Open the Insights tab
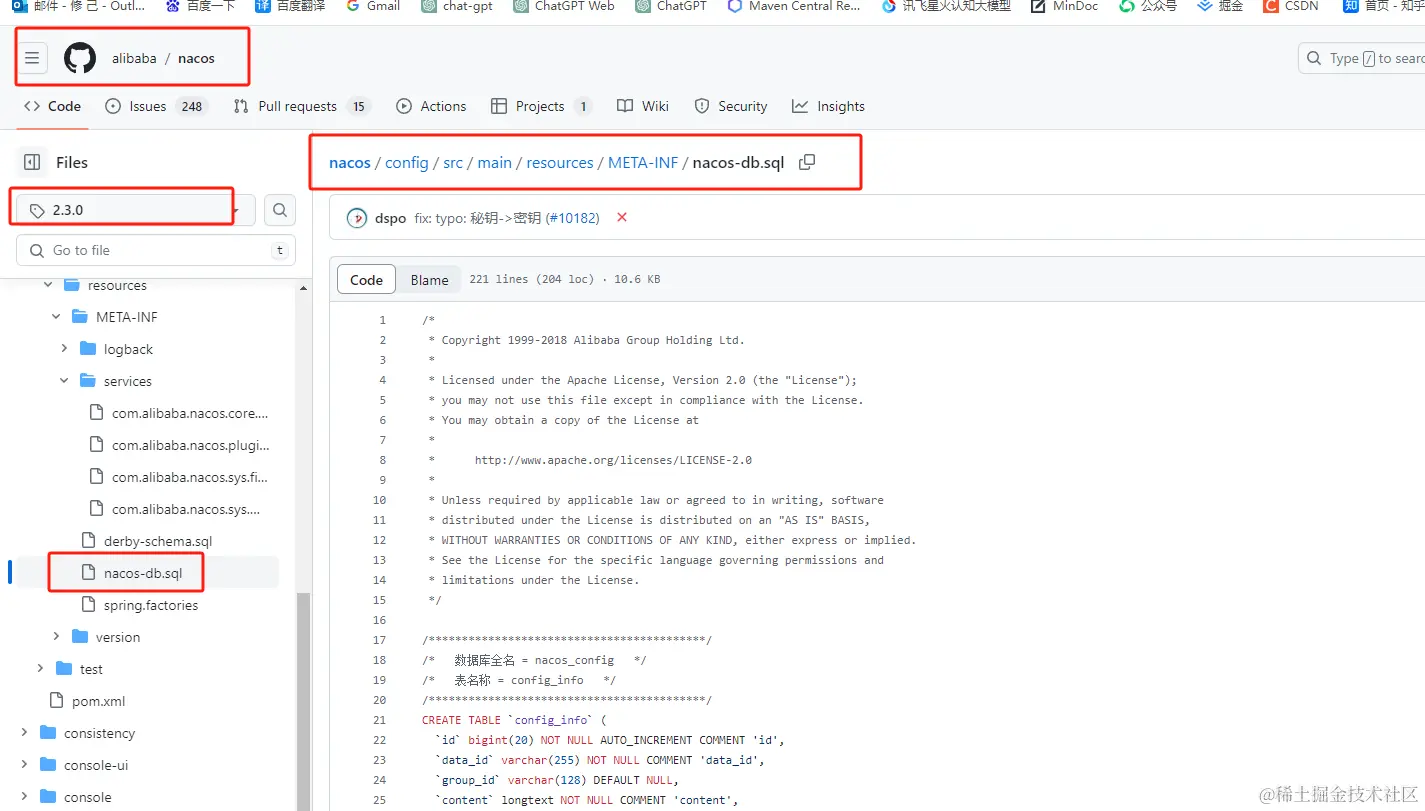The width and height of the screenshot is (1425, 811). coord(828,106)
